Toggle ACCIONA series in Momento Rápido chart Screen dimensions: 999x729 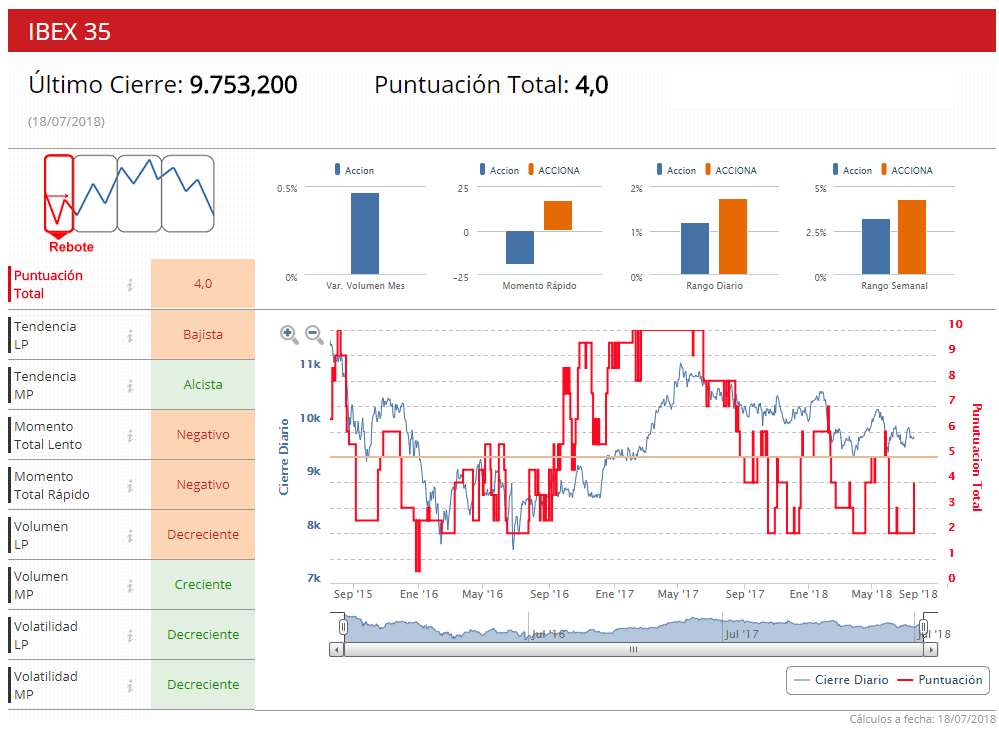[554, 170]
